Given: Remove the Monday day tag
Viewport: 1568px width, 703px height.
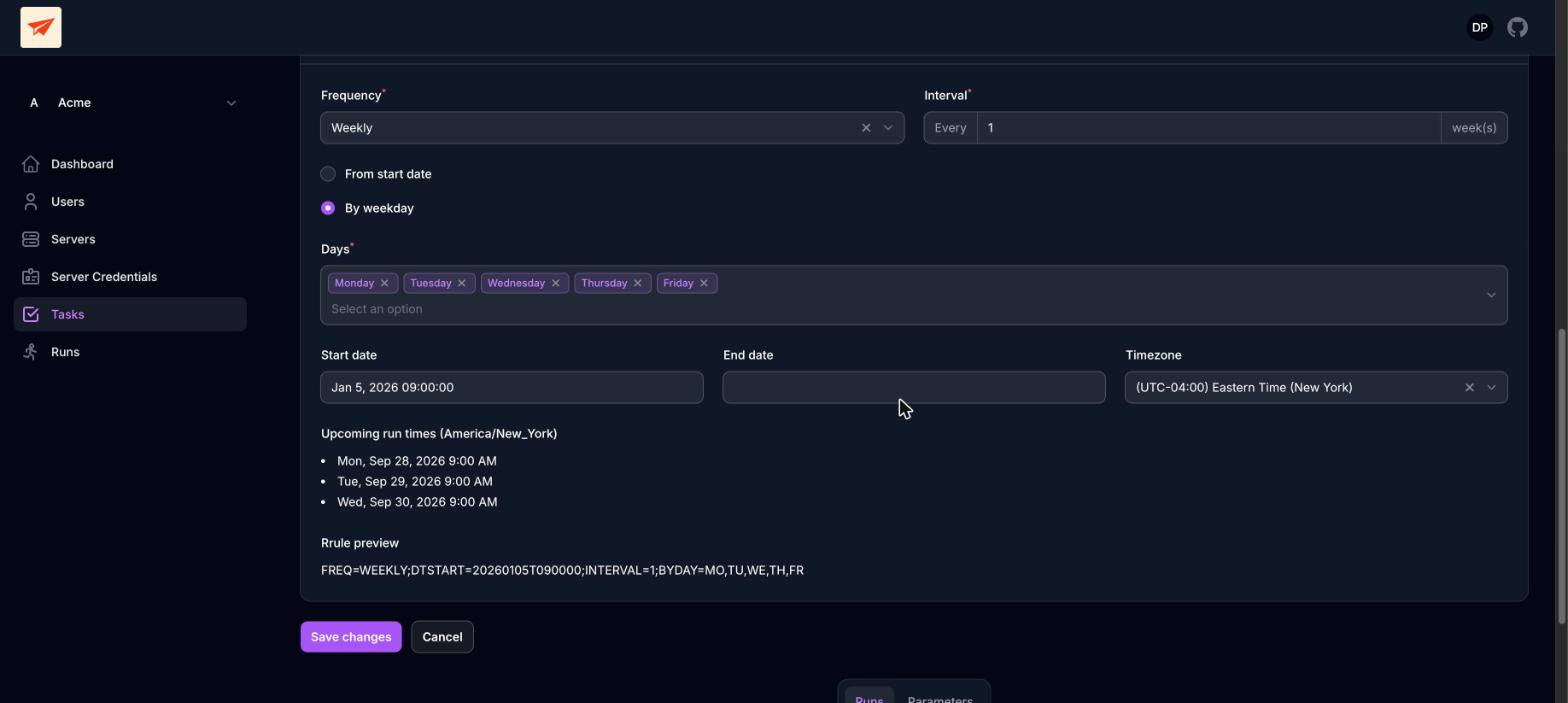Looking at the screenshot, I should (384, 283).
